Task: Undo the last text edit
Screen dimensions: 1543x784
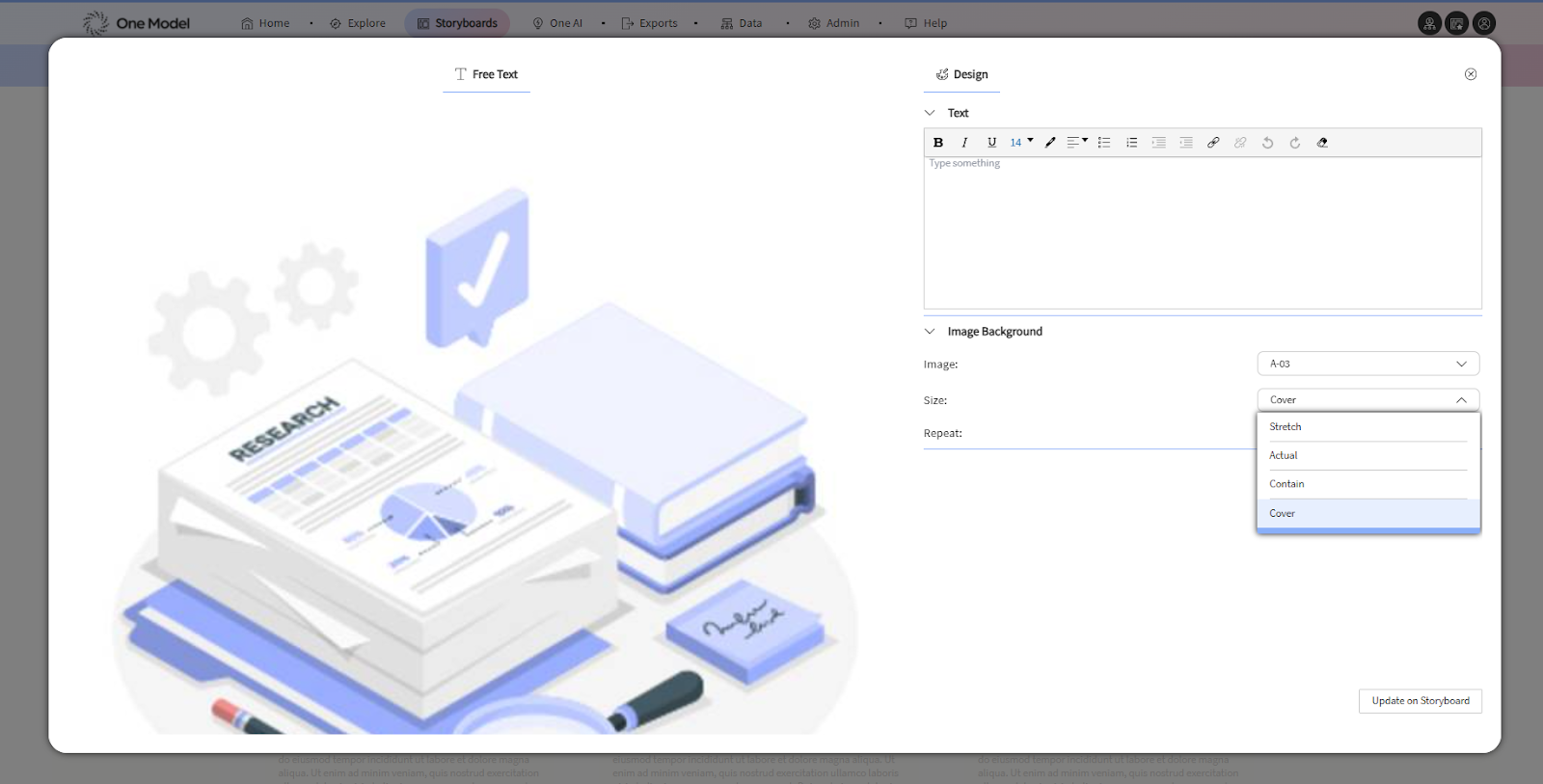Action: point(1267,143)
